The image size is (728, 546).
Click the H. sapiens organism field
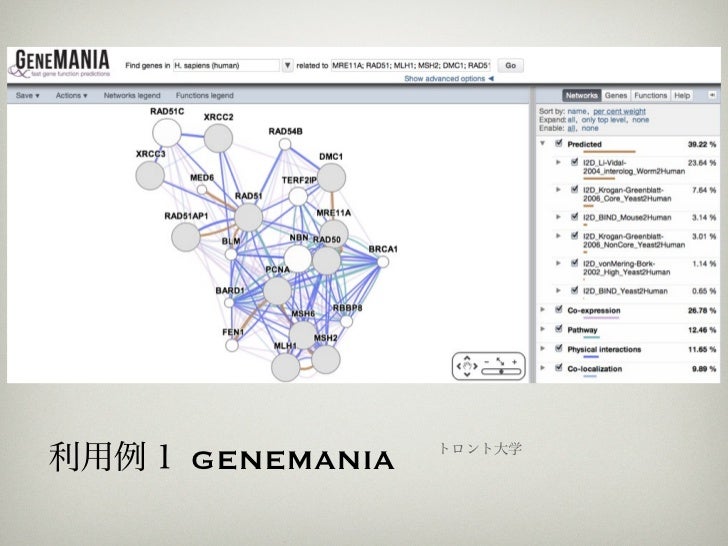tap(227, 65)
